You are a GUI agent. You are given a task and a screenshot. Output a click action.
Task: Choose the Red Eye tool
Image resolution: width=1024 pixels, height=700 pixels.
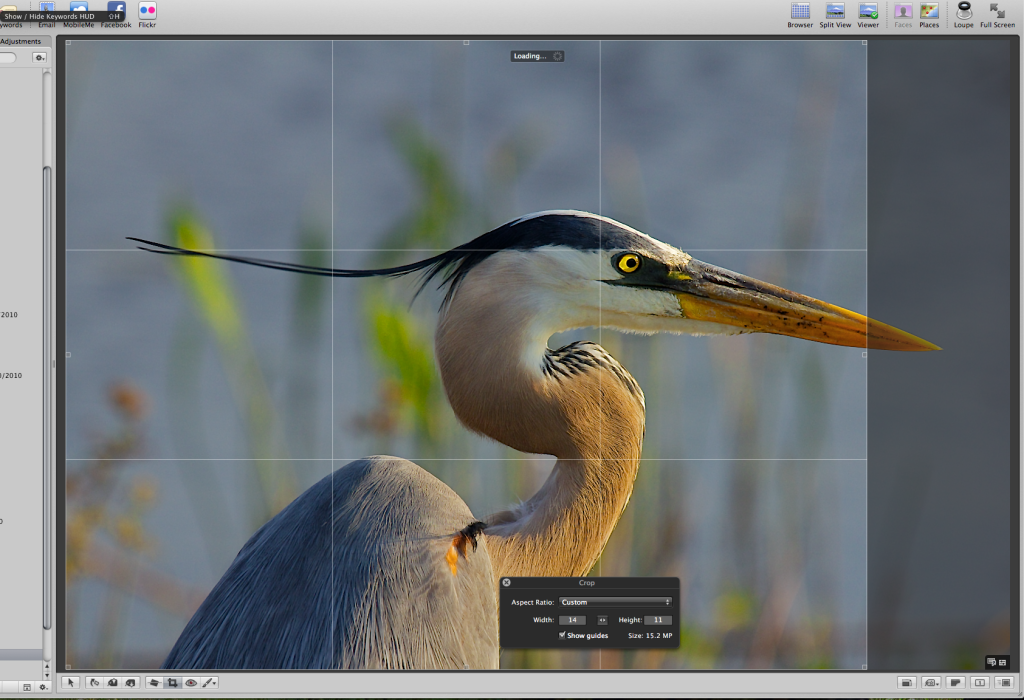pos(190,683)
